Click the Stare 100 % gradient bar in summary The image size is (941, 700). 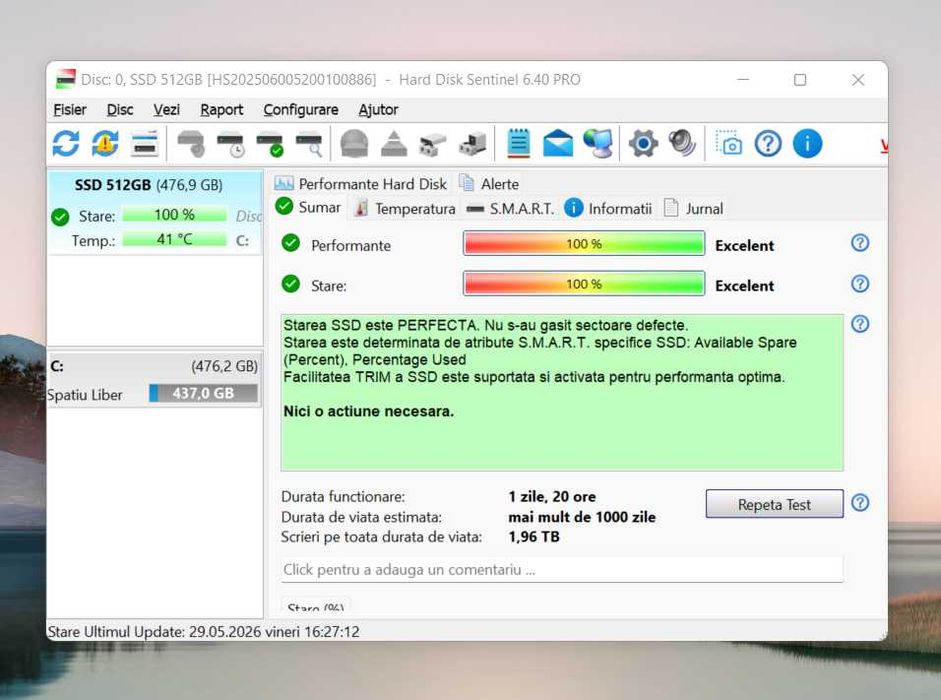click(584, 284)
